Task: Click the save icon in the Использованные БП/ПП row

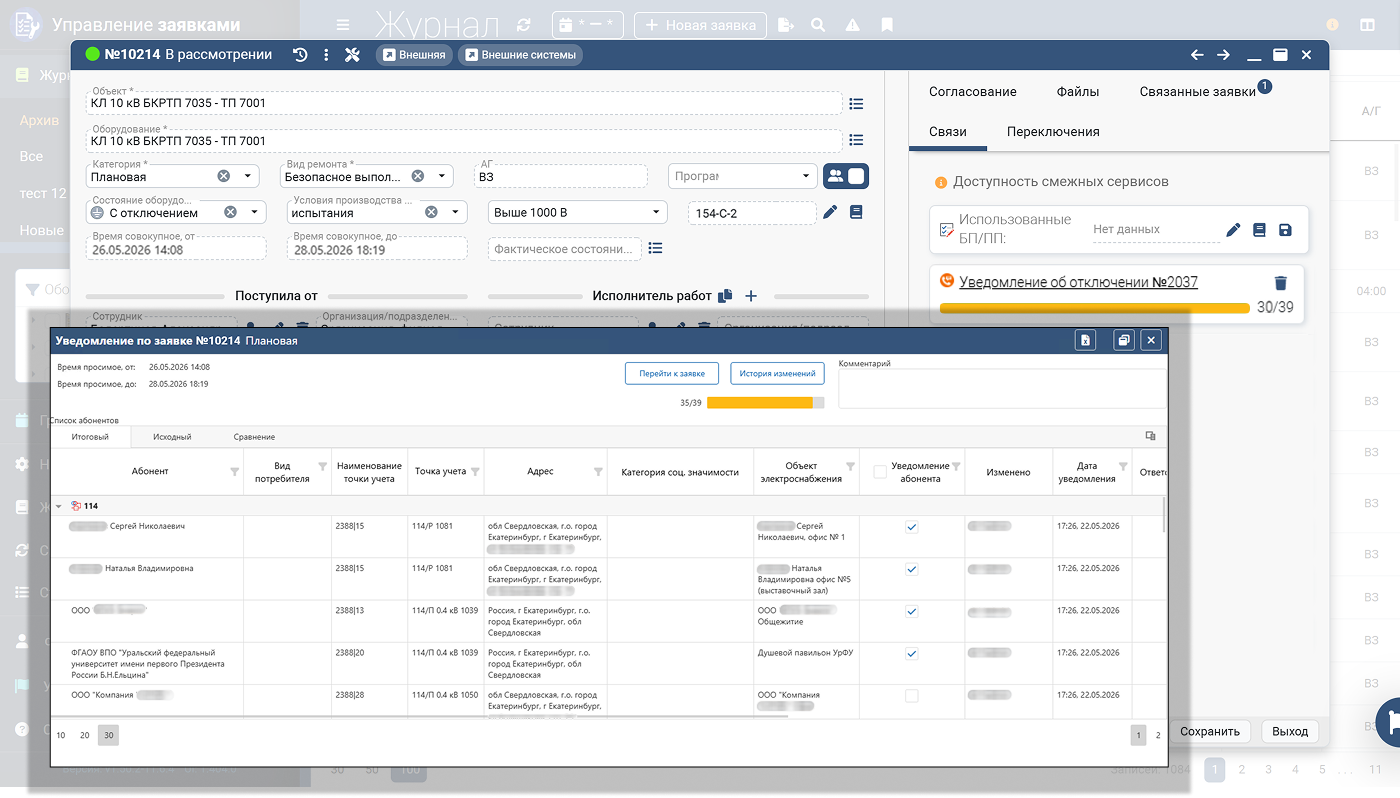Action: coord(1286,230)
